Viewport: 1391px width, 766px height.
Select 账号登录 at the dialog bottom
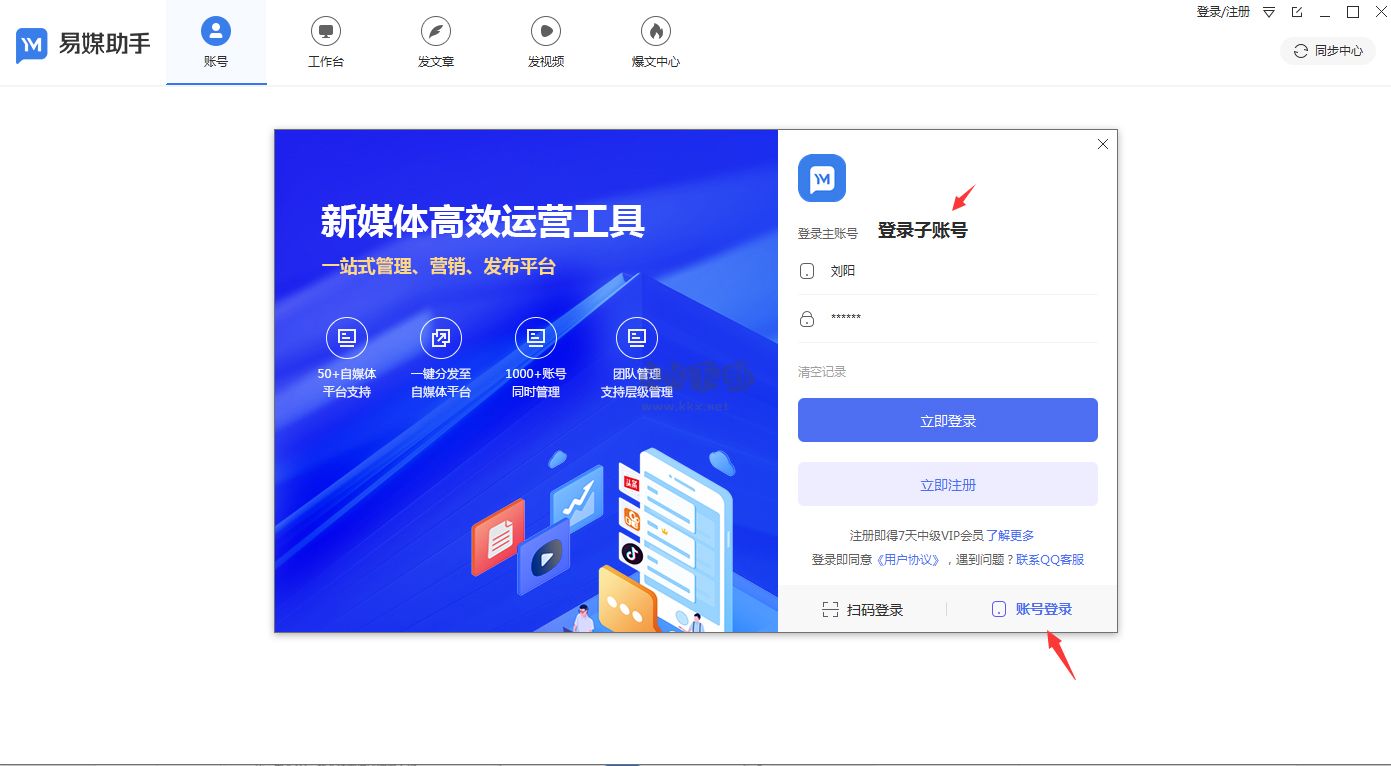pos(1032,610)
